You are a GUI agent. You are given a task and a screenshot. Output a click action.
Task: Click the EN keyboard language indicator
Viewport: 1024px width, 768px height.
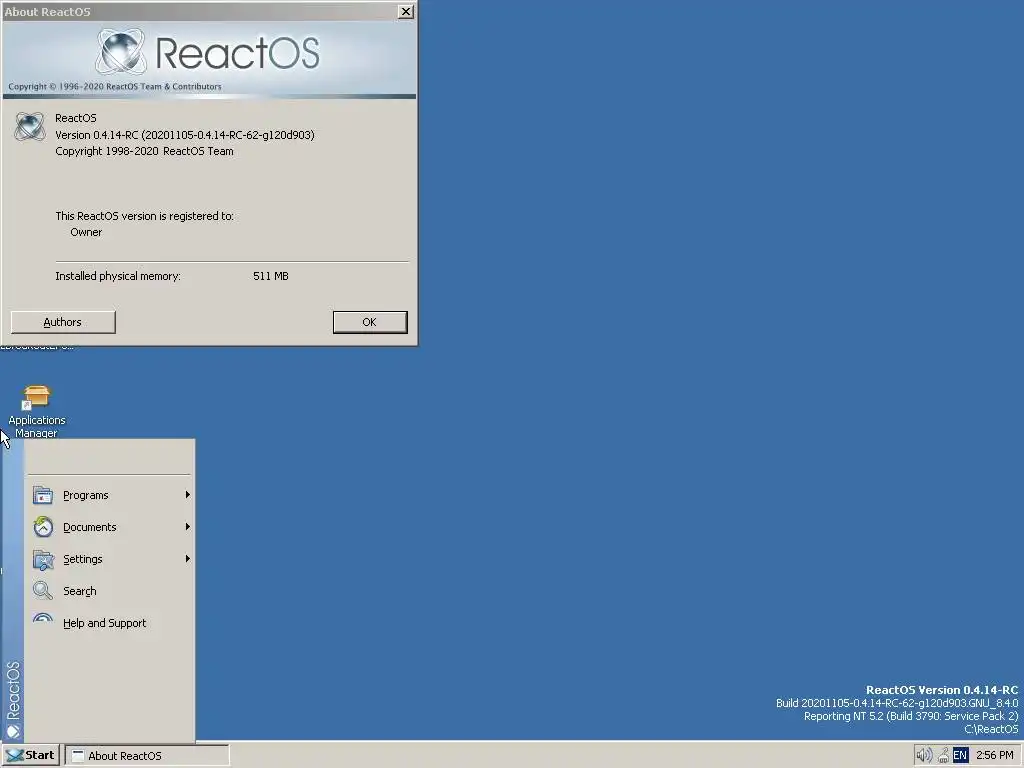tap(960, 756)
